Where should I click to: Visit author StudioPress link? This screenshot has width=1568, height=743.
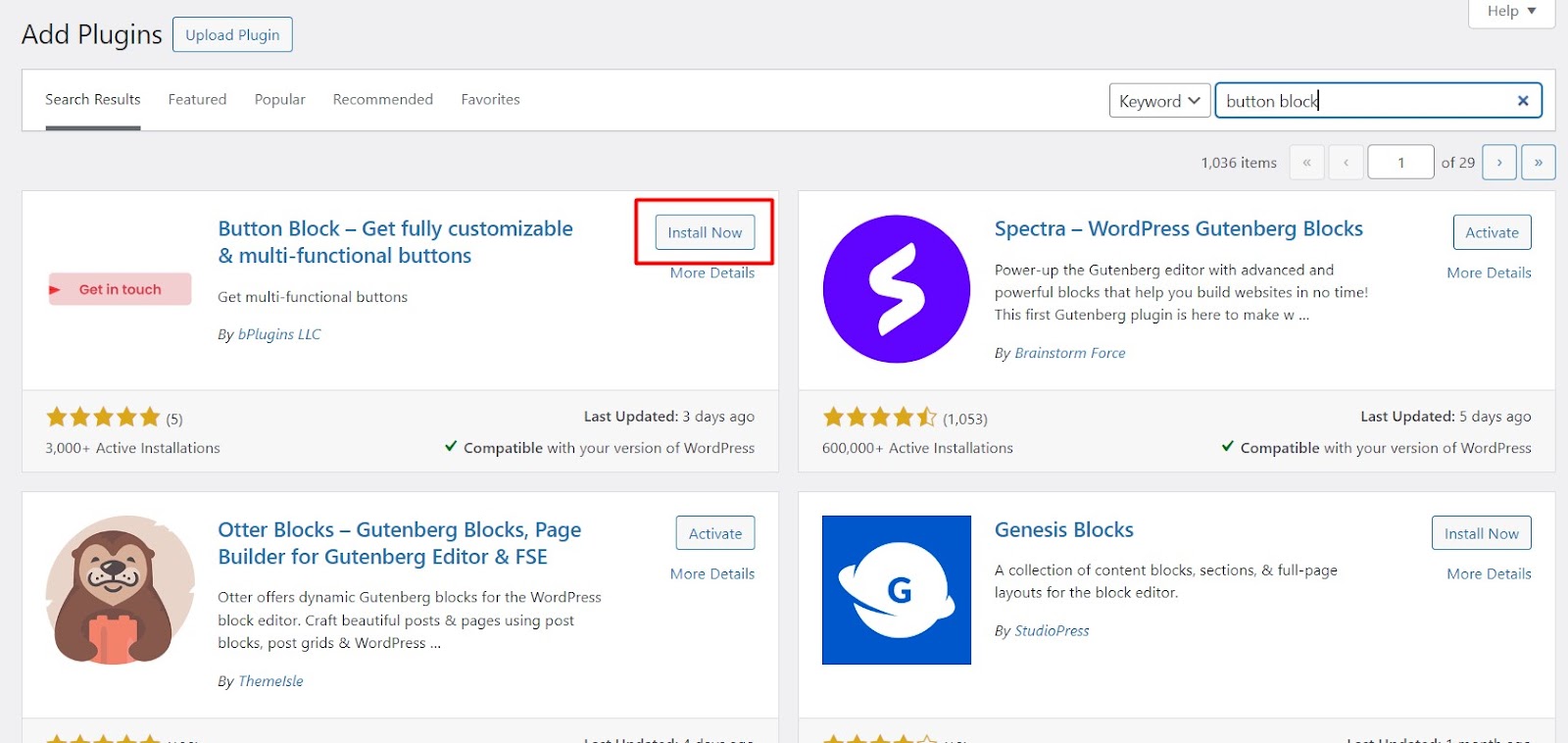(x=1052, y=631)
